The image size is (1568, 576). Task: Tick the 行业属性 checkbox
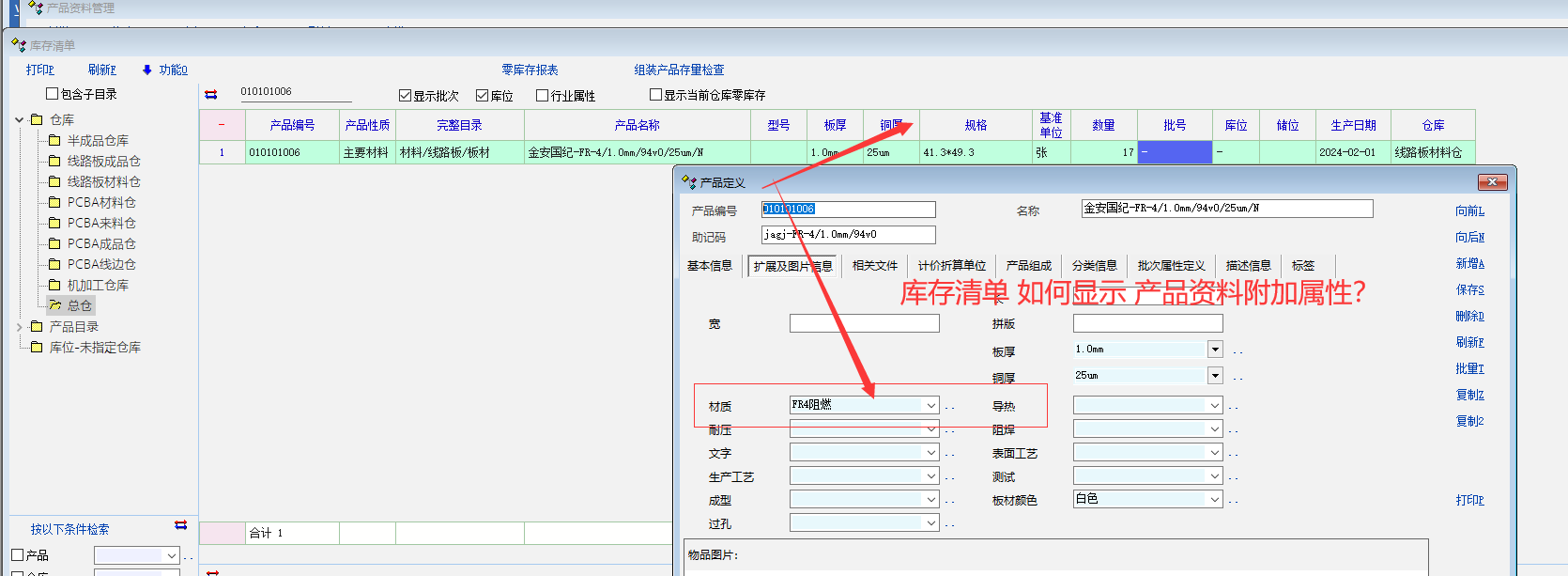[x=542, y=96]
